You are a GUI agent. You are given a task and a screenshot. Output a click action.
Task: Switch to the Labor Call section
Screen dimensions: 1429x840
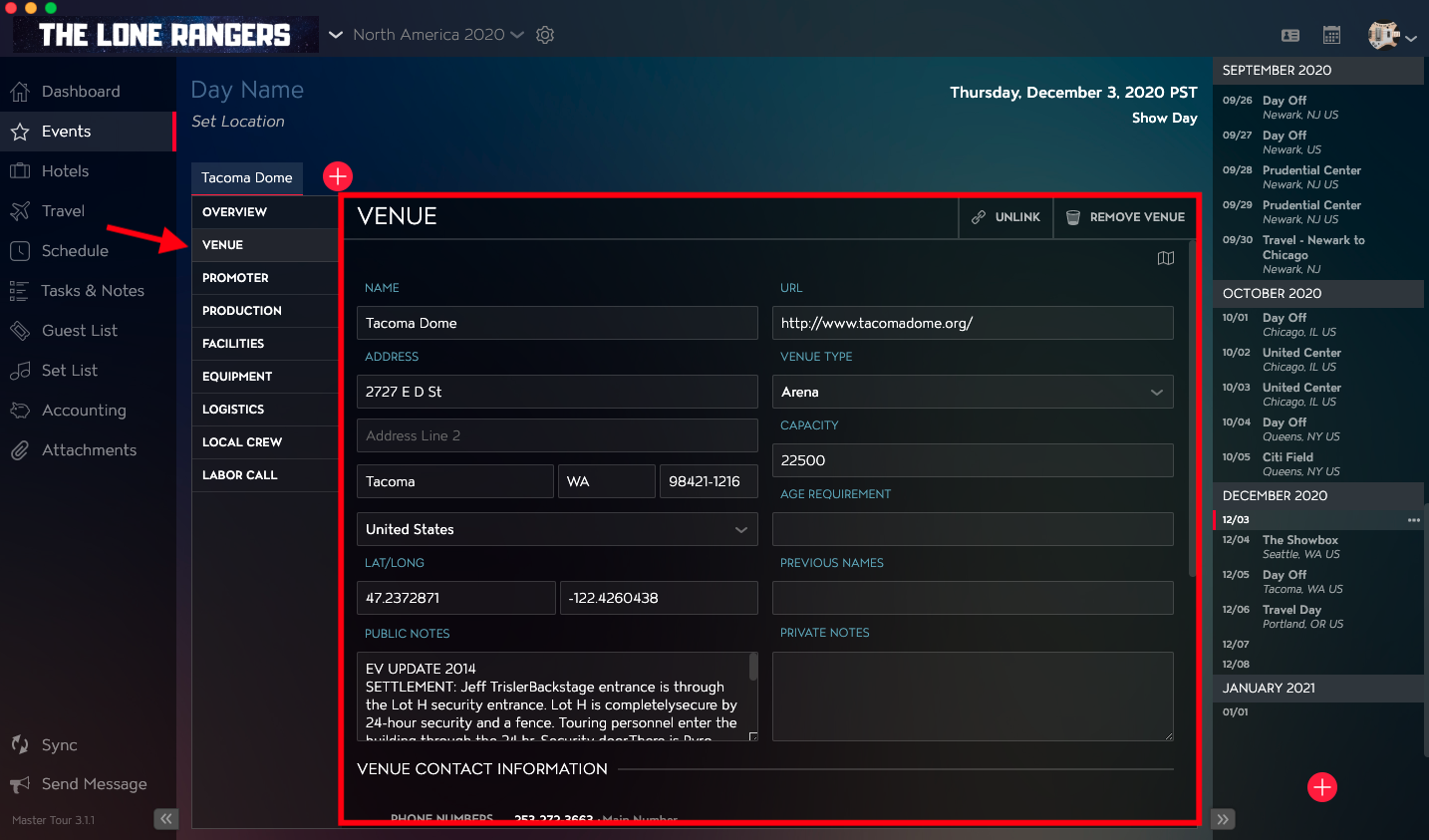point(264,475)
